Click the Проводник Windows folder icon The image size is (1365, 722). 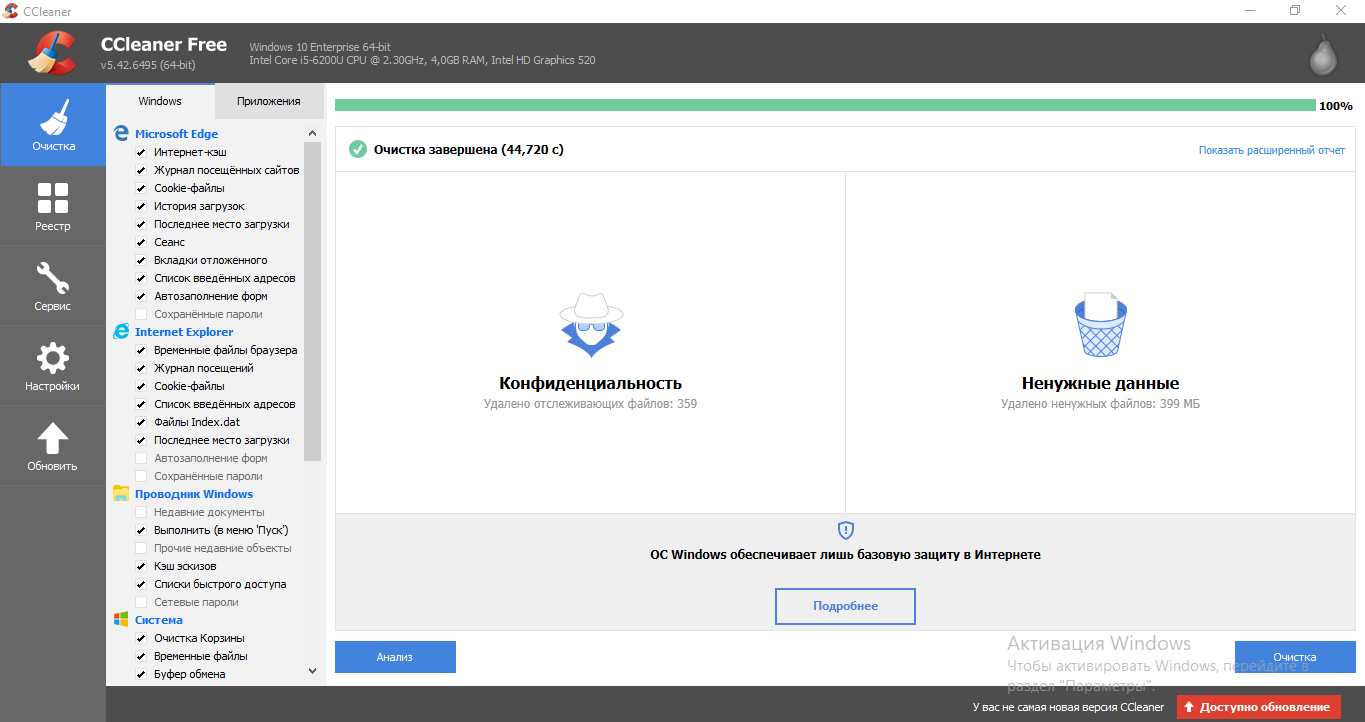click(x=121, y=493)
